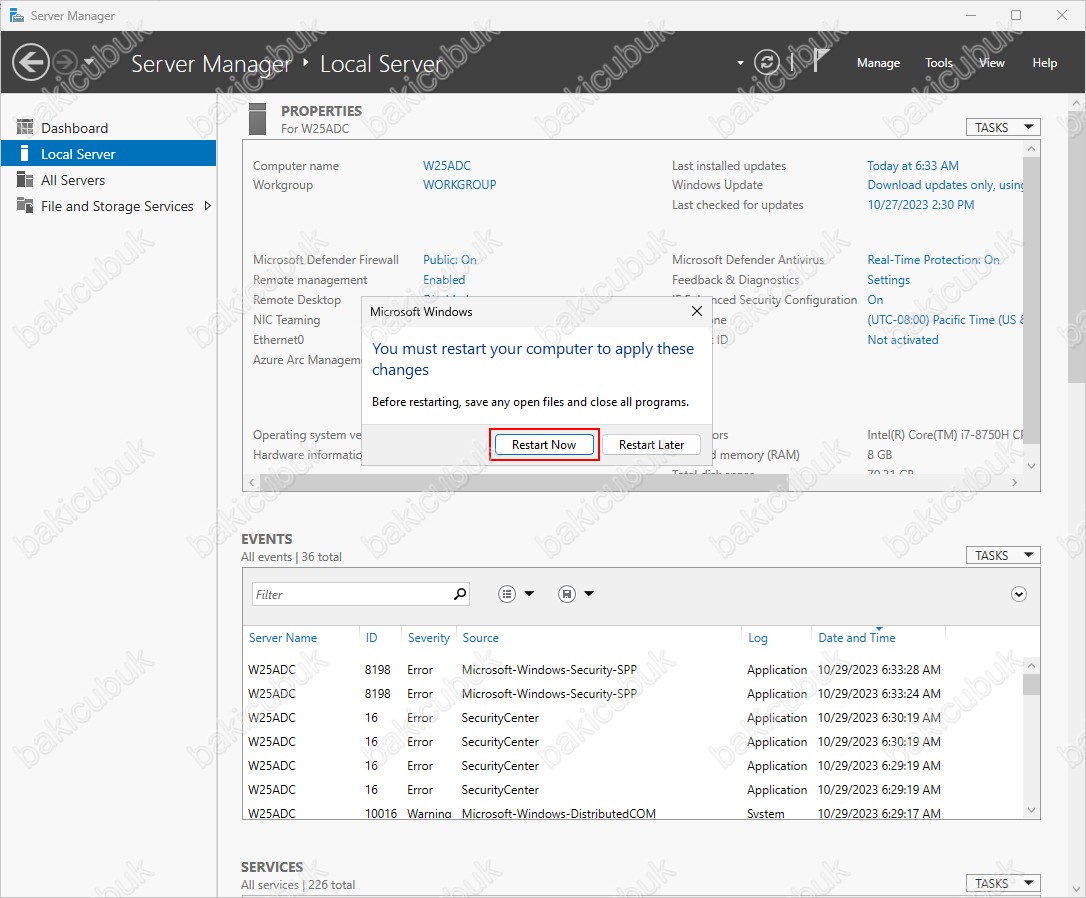
Task: Open the Events TASKS dropdown
Action: (1003, 555)
